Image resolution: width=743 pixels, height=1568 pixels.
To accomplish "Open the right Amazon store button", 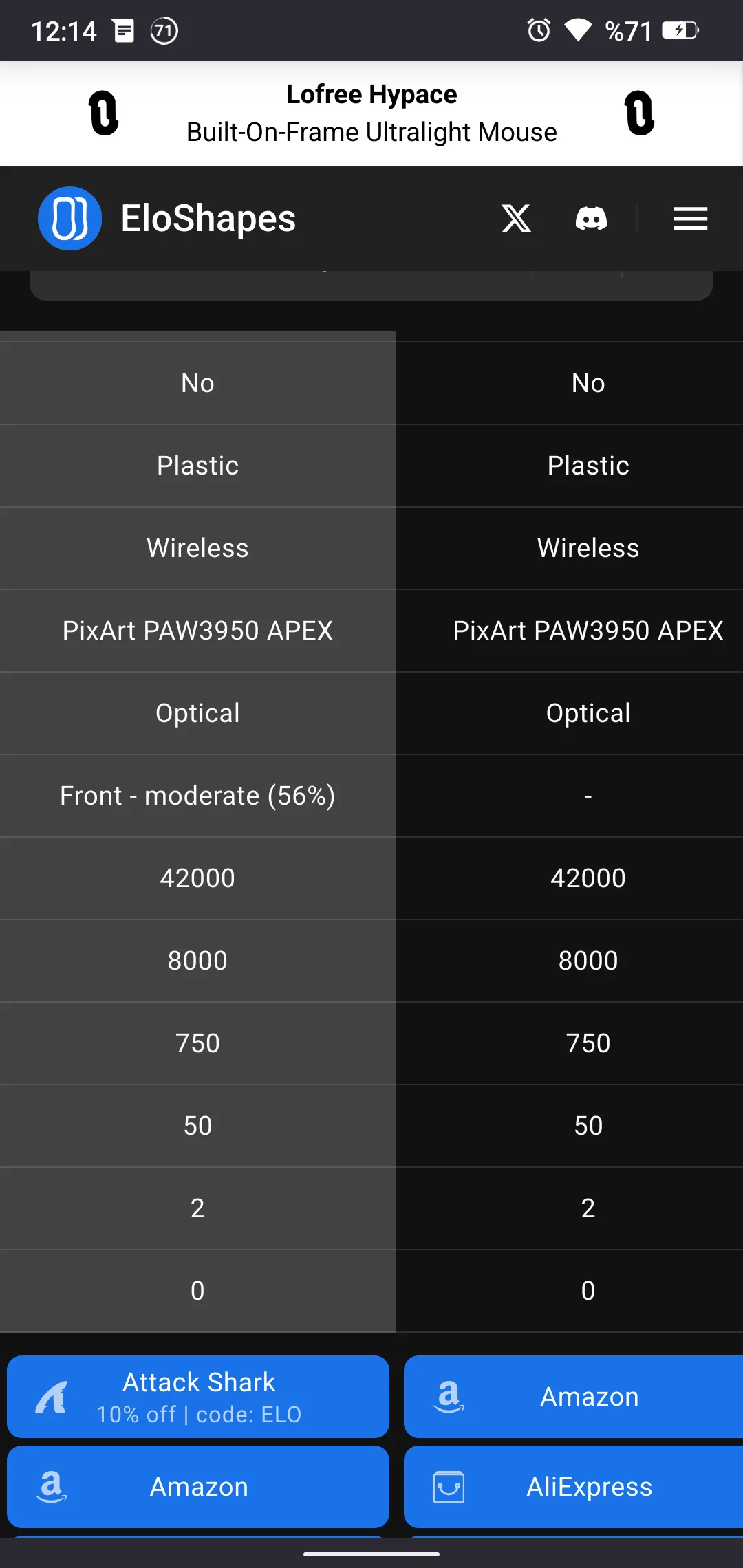I will click(x=574, y=1396).
